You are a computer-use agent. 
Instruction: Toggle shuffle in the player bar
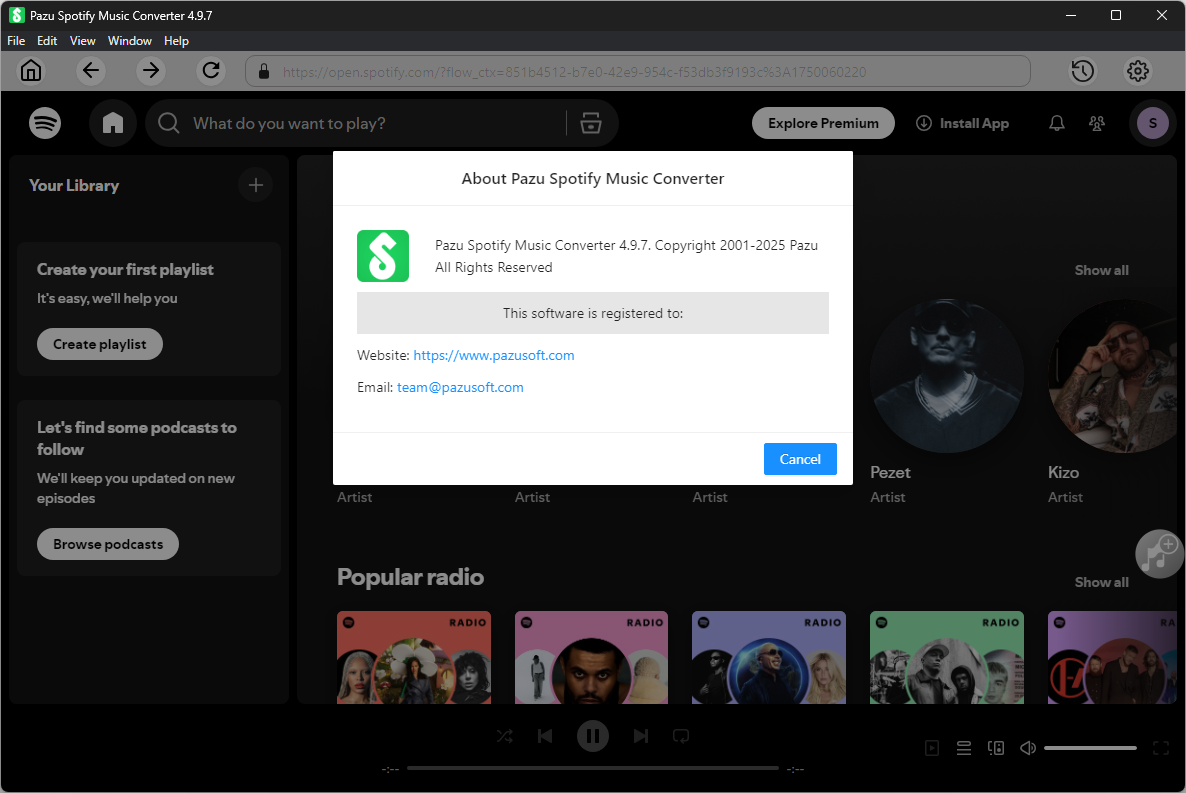(505, 736)
